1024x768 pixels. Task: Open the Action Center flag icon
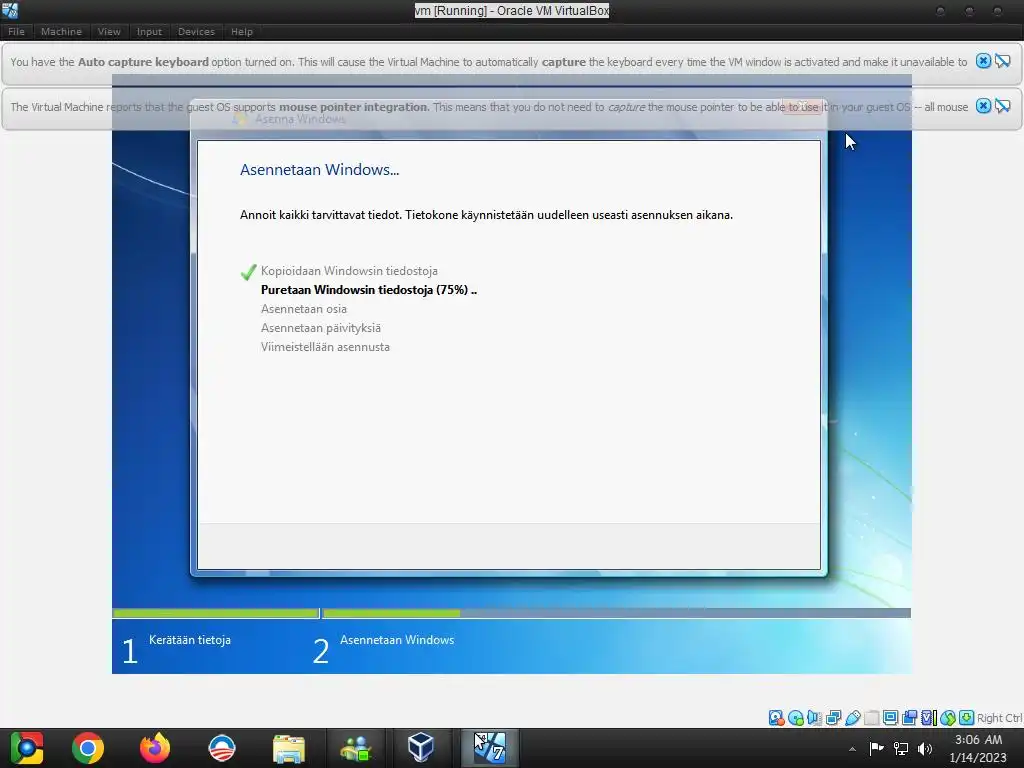pos(876,748)
